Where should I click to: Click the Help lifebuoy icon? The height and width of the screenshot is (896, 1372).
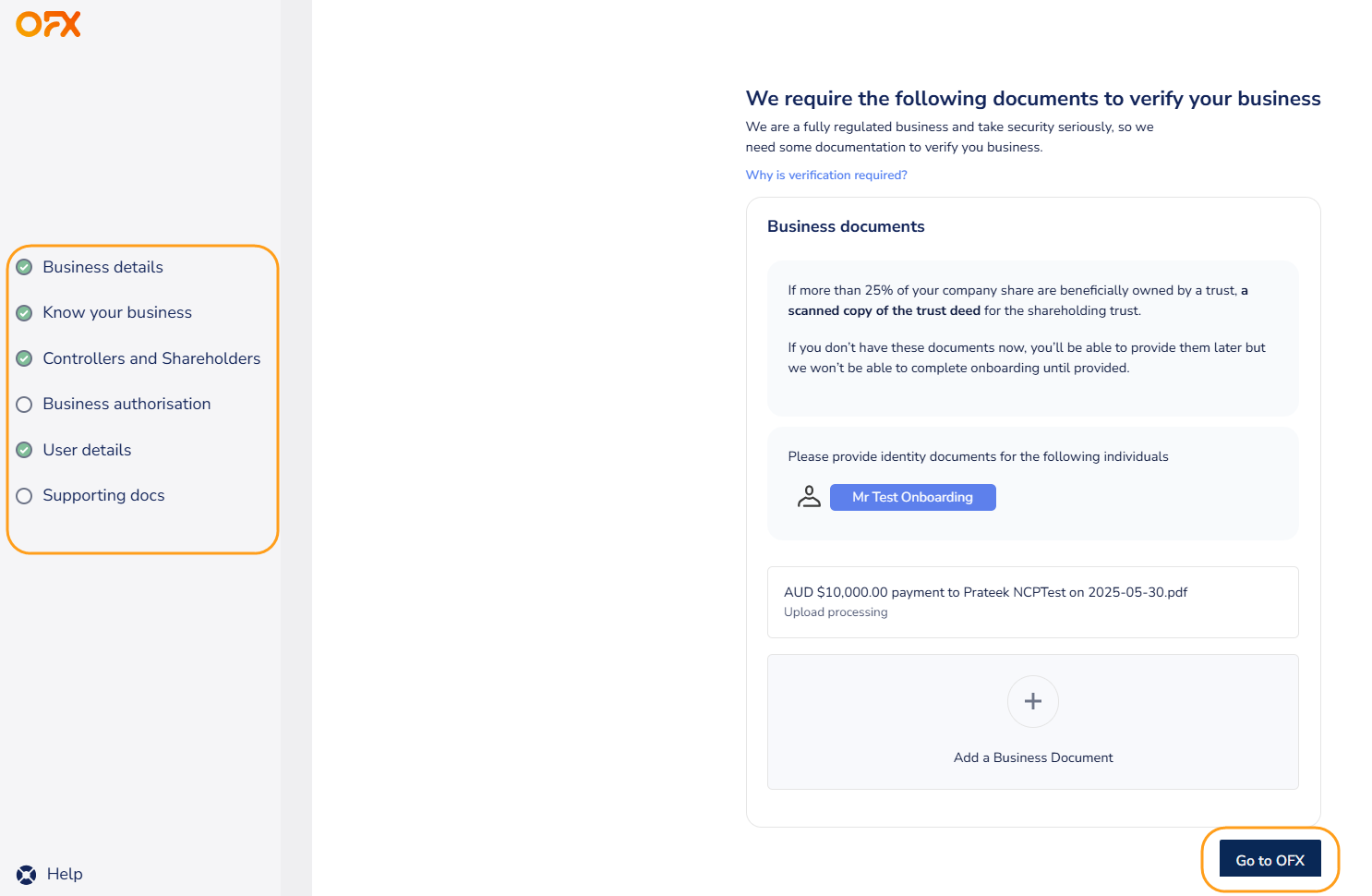tap(27, 875)
